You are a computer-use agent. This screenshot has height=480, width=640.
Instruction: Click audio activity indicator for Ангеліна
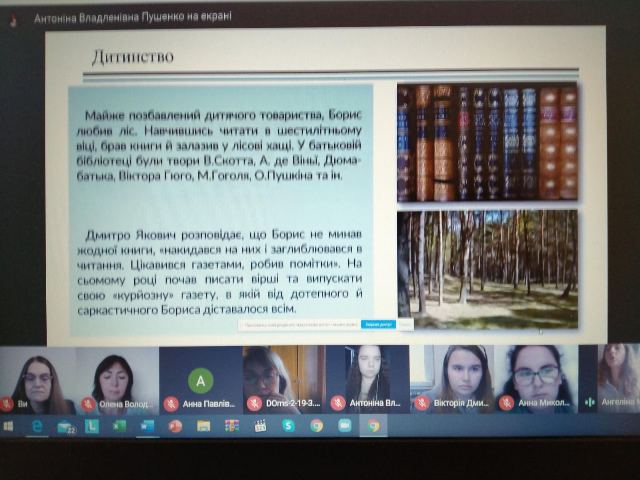pyautogui.click(x=589, y=402)
